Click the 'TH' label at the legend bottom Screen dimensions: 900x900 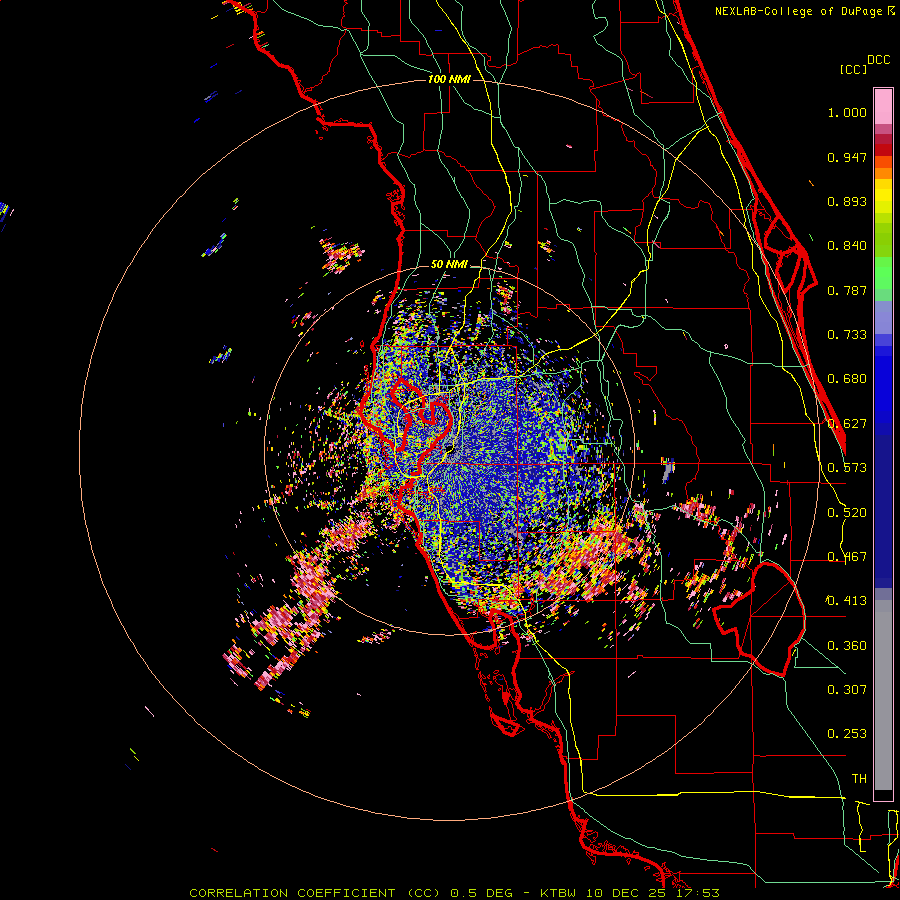(x=859, y=779)
